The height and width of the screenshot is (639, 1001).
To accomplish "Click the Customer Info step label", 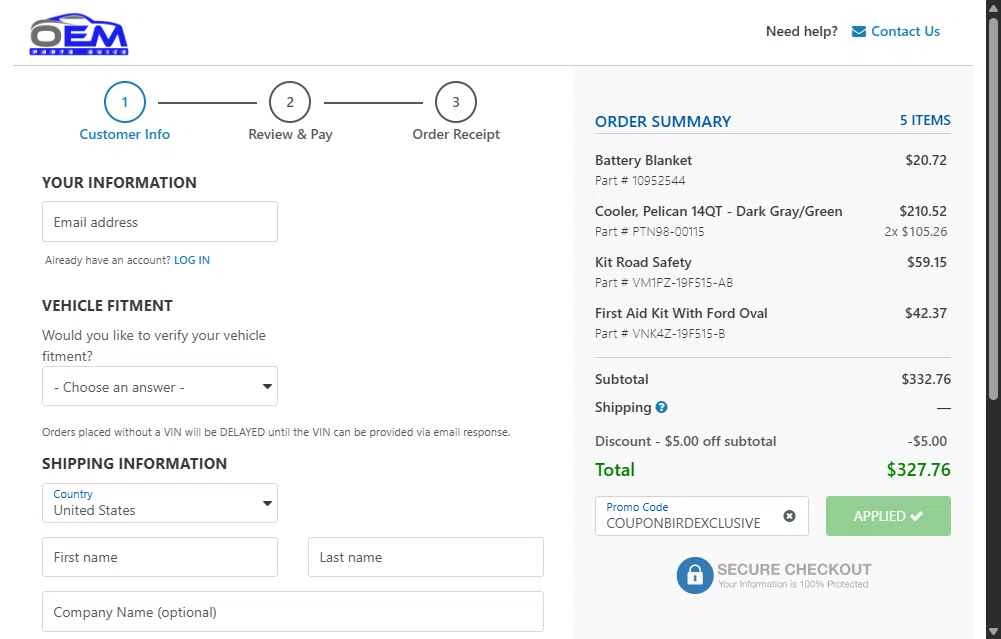I will coord(124,134).
